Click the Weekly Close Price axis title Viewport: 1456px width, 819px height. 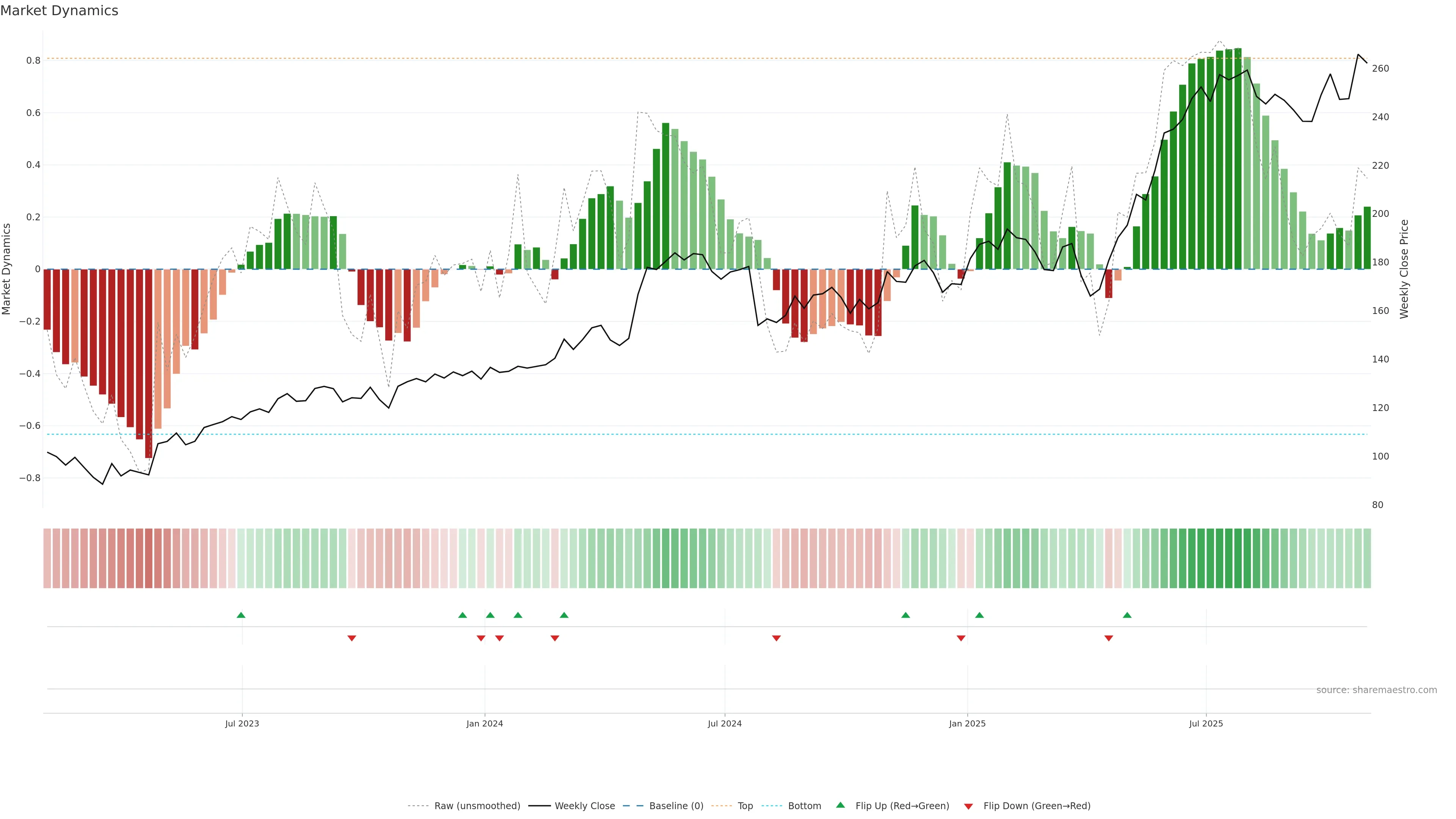[1404, 269]
